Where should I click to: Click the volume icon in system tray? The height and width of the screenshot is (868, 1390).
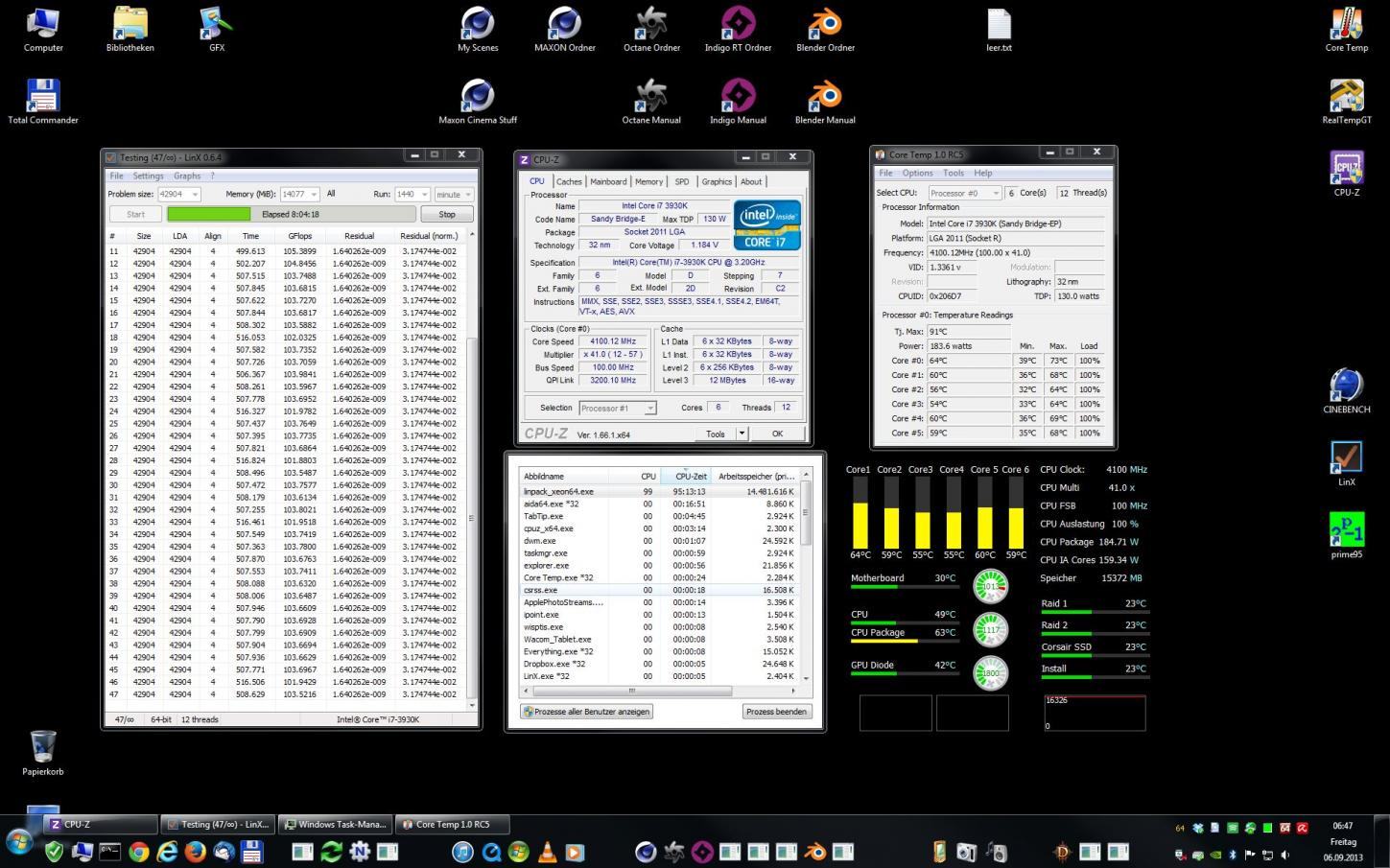click(1285, 855)
